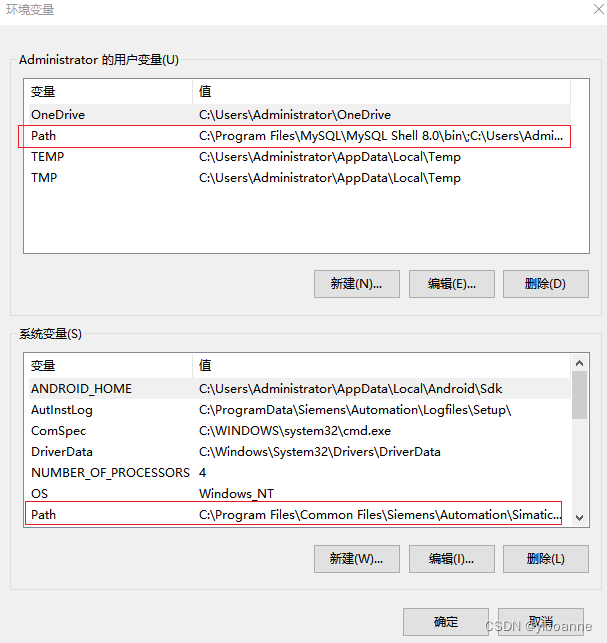Cancel with the 取消 button

tap(541, 622)
